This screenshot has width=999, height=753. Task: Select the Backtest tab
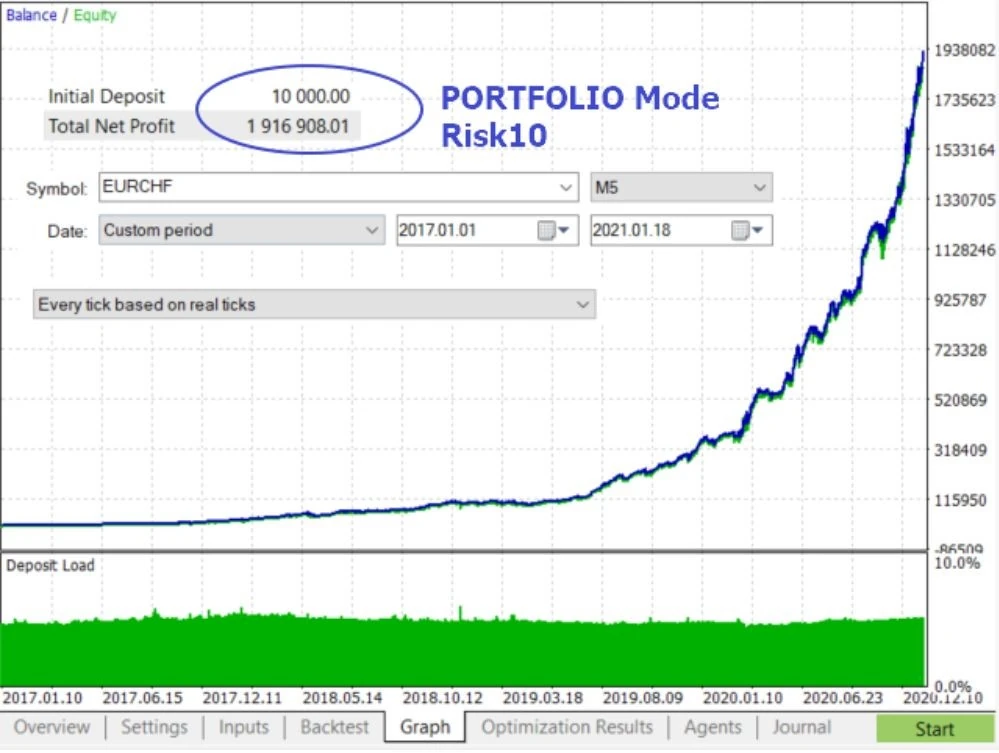tap(334, 727)
